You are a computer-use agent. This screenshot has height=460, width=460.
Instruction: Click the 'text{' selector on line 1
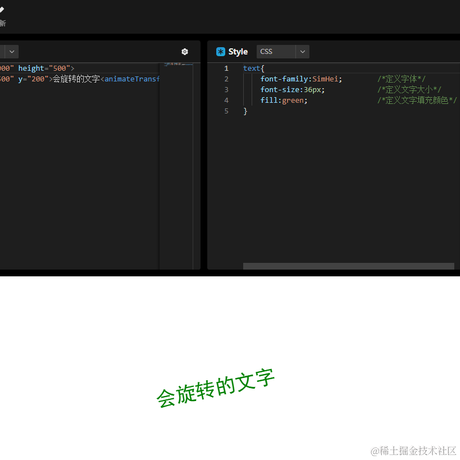click(x=254, y=68)
